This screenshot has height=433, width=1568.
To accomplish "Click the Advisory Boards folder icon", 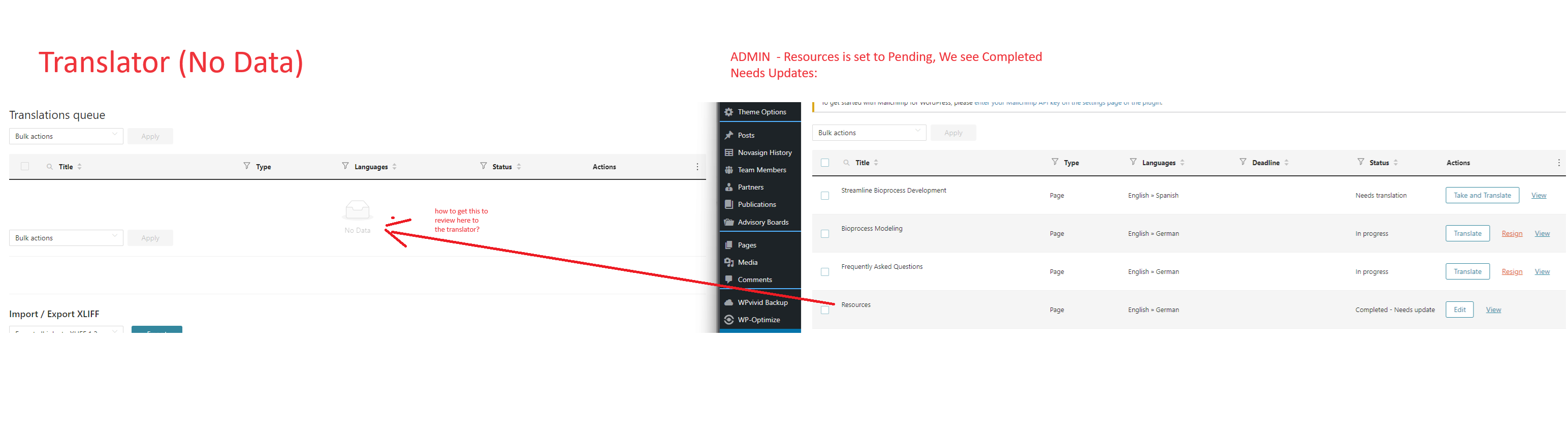I will (x=728, y=222).
